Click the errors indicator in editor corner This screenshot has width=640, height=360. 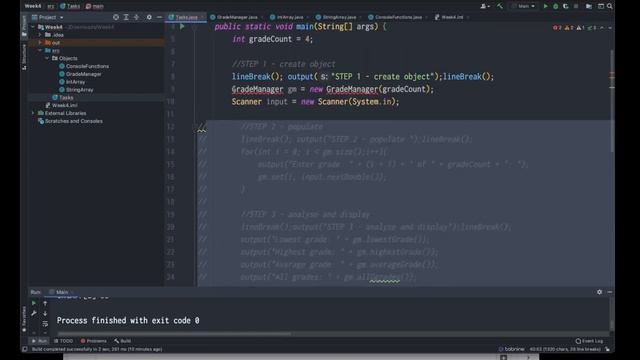pyautogui.click(x=557, y=28)
